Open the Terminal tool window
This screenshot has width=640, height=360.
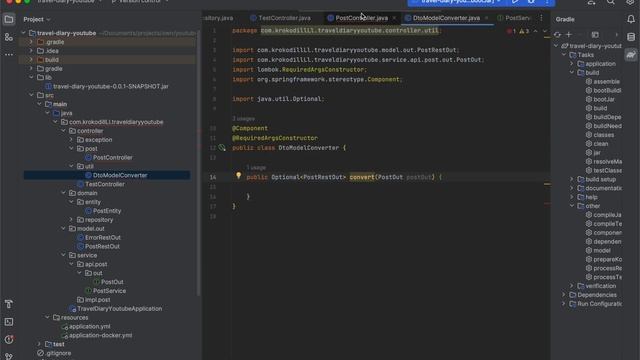point(9,322)
